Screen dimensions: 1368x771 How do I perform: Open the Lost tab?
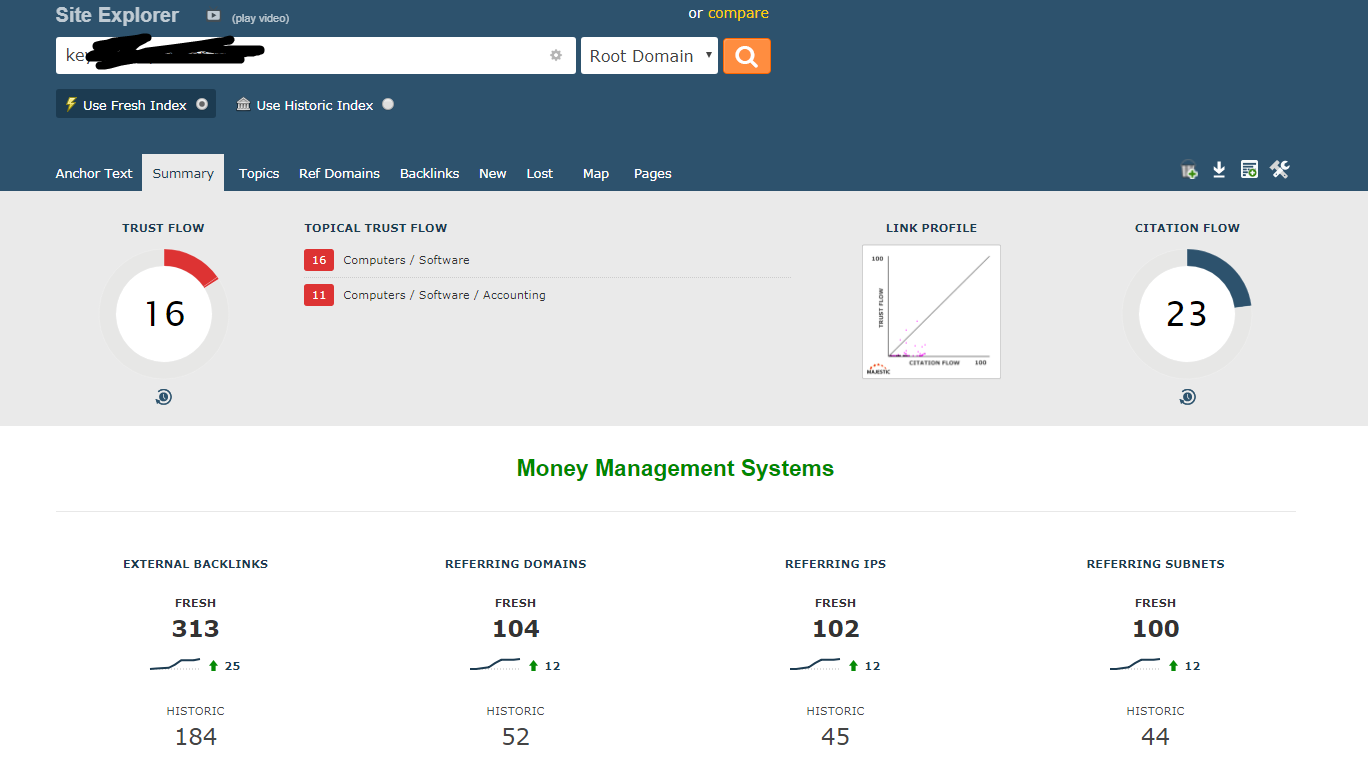540,173
